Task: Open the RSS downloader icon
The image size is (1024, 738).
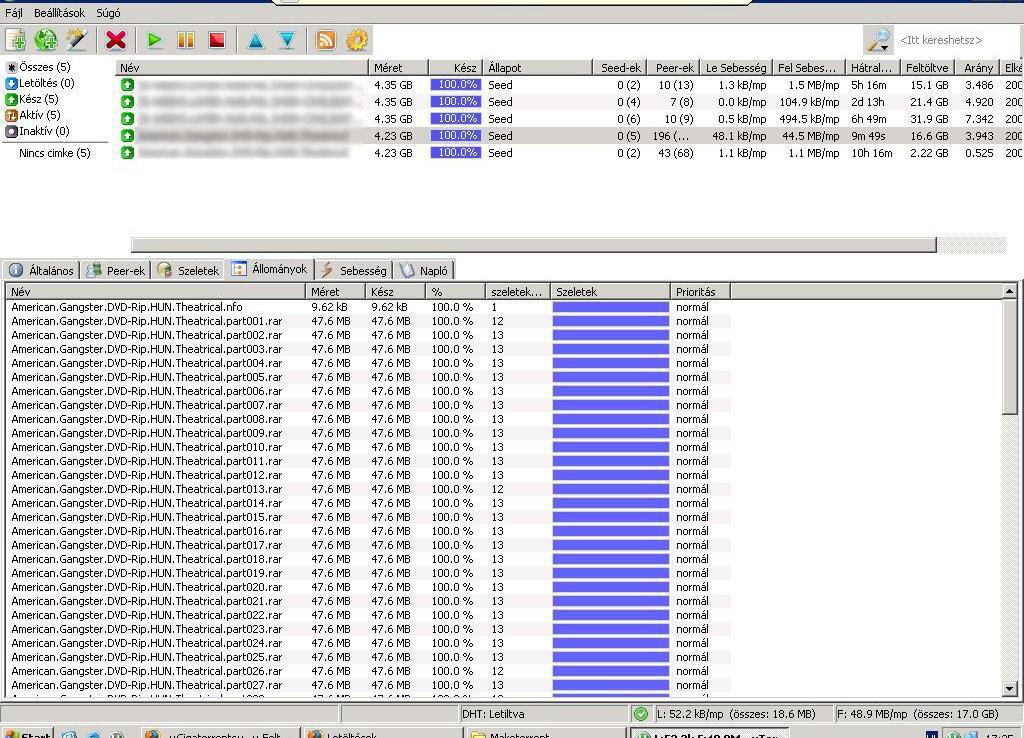Action: pyautogui.click(x=326, y=40)
